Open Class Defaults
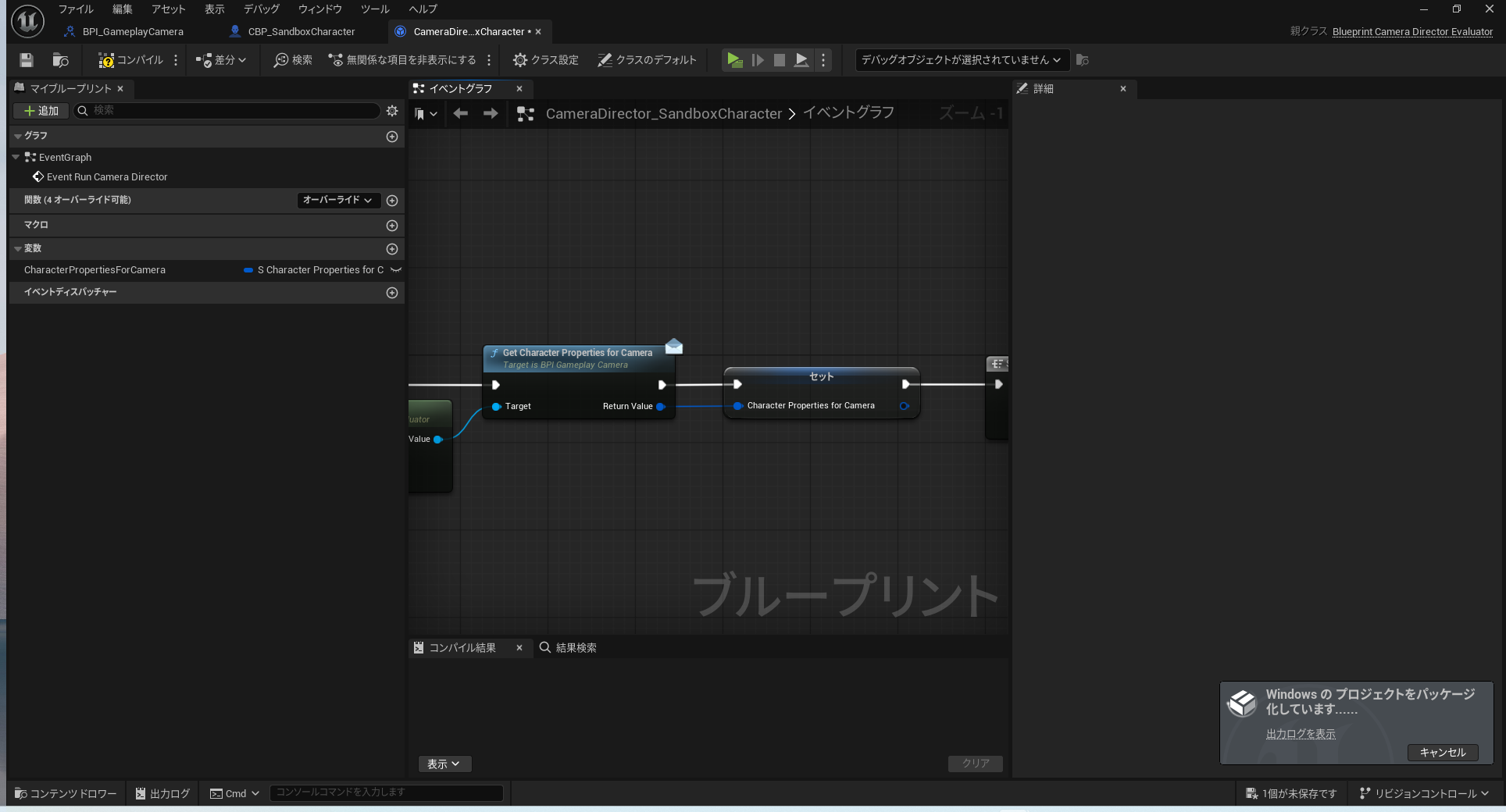Screen dimensions: 1506x812 [x=647, y=60]
